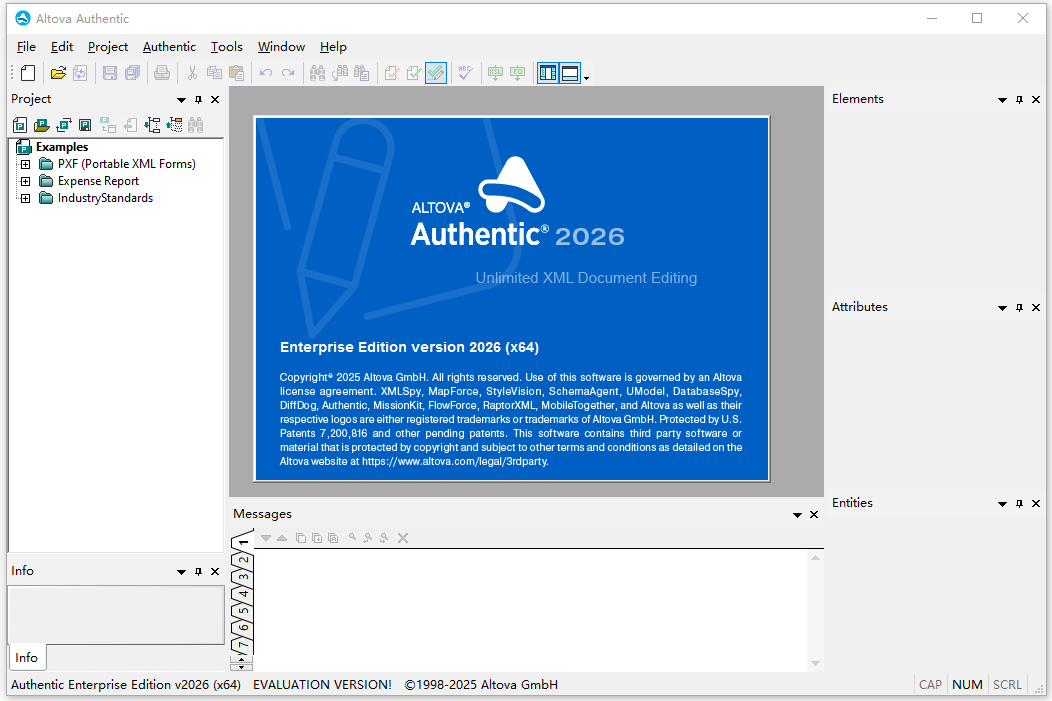Undo the last action
This screenshot has width=1052, height=701.
[264, 72]
